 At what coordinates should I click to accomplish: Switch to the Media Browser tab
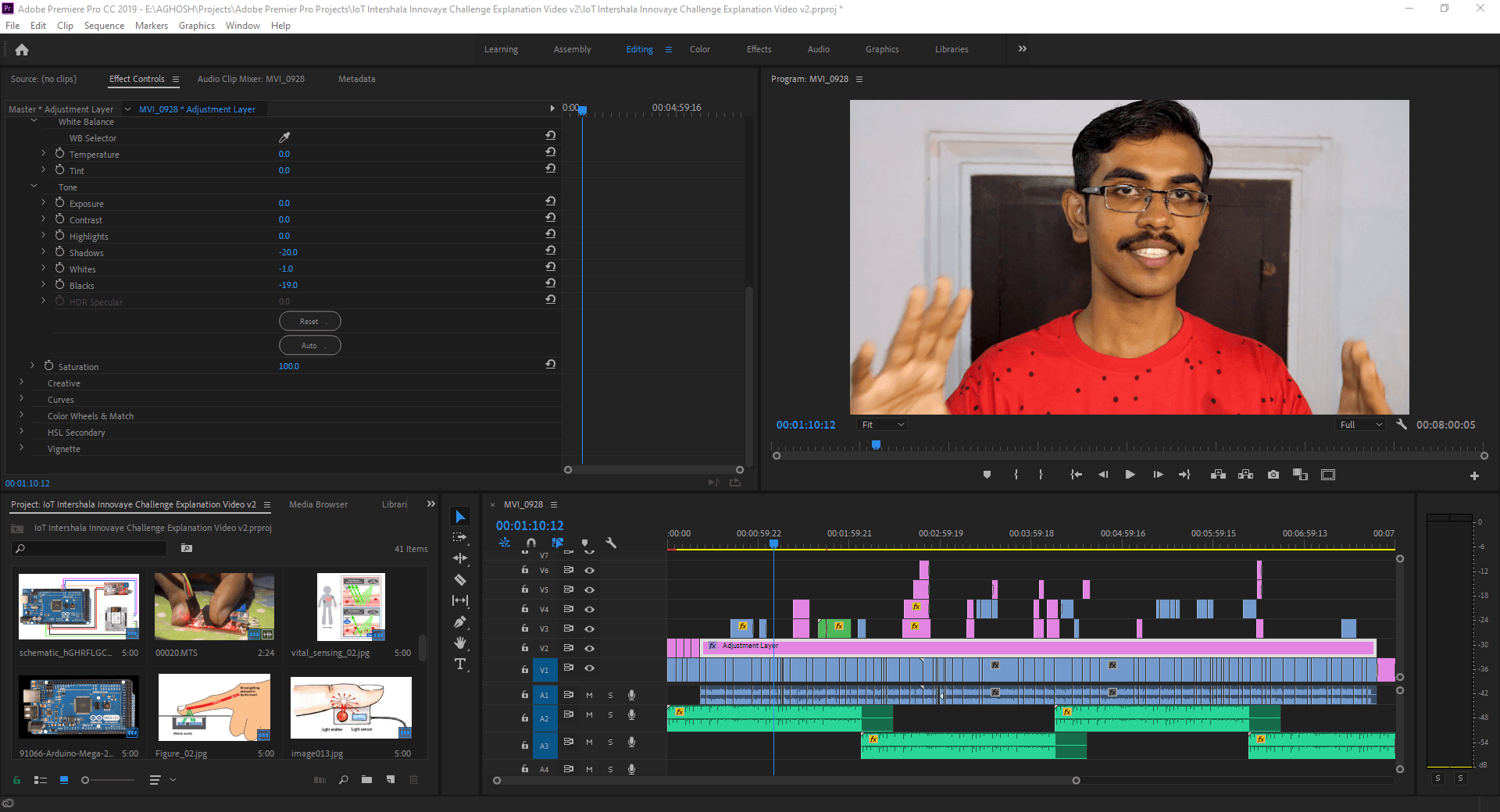click(x=317, y=504)
